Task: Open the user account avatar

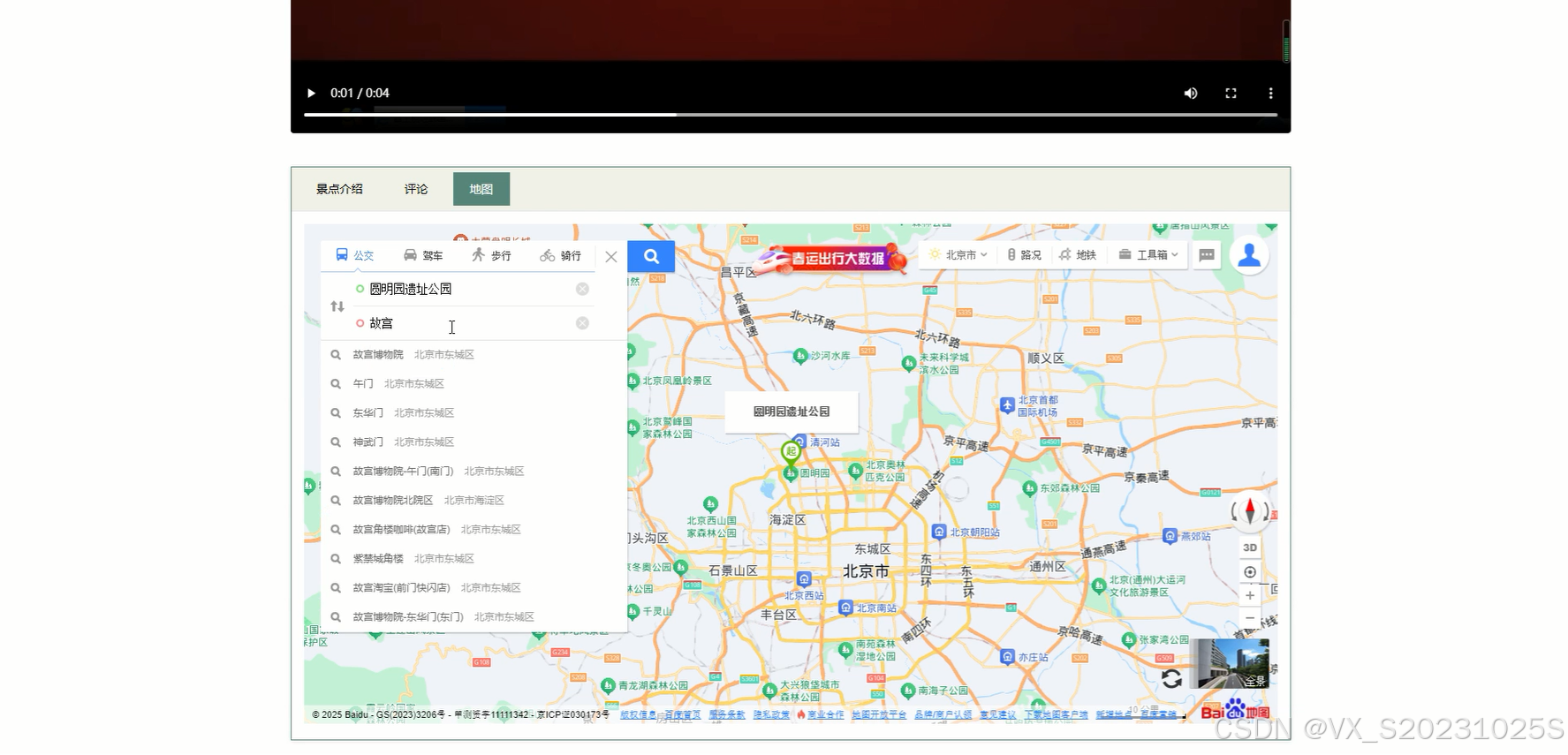Action: coord(1249,256)
